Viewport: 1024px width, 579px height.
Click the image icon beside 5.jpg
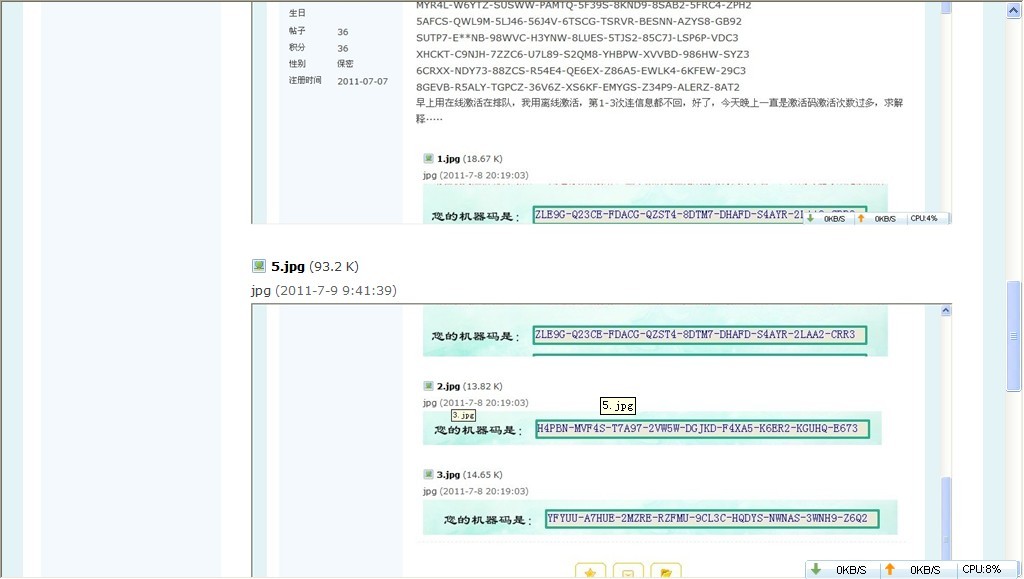[259, 266]
